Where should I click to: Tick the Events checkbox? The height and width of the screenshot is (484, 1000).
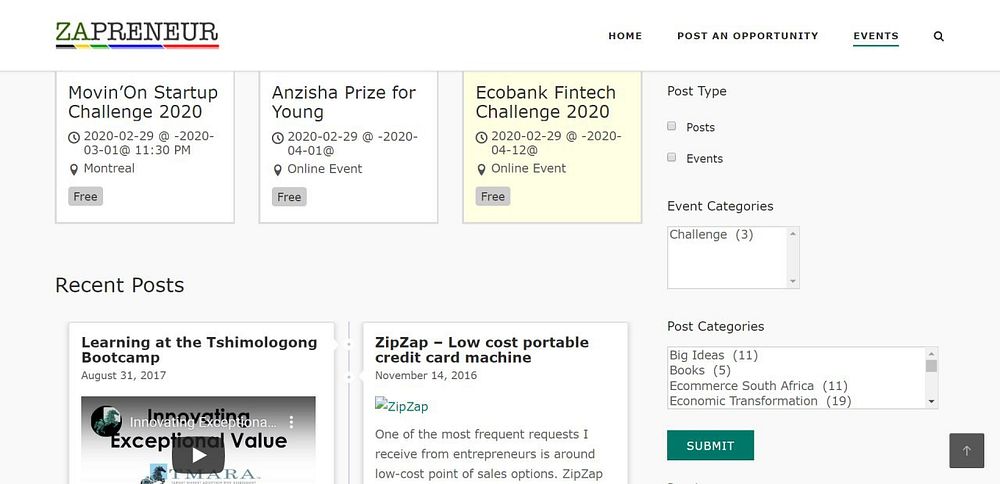click(672, 158)
